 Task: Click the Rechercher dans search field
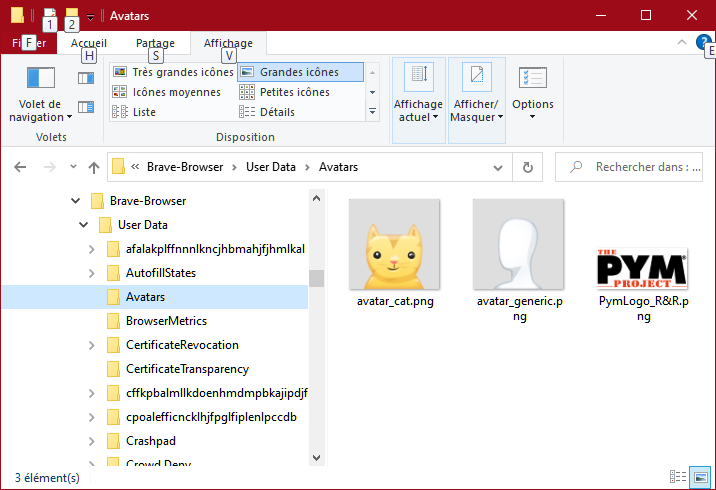pos(628,167)
